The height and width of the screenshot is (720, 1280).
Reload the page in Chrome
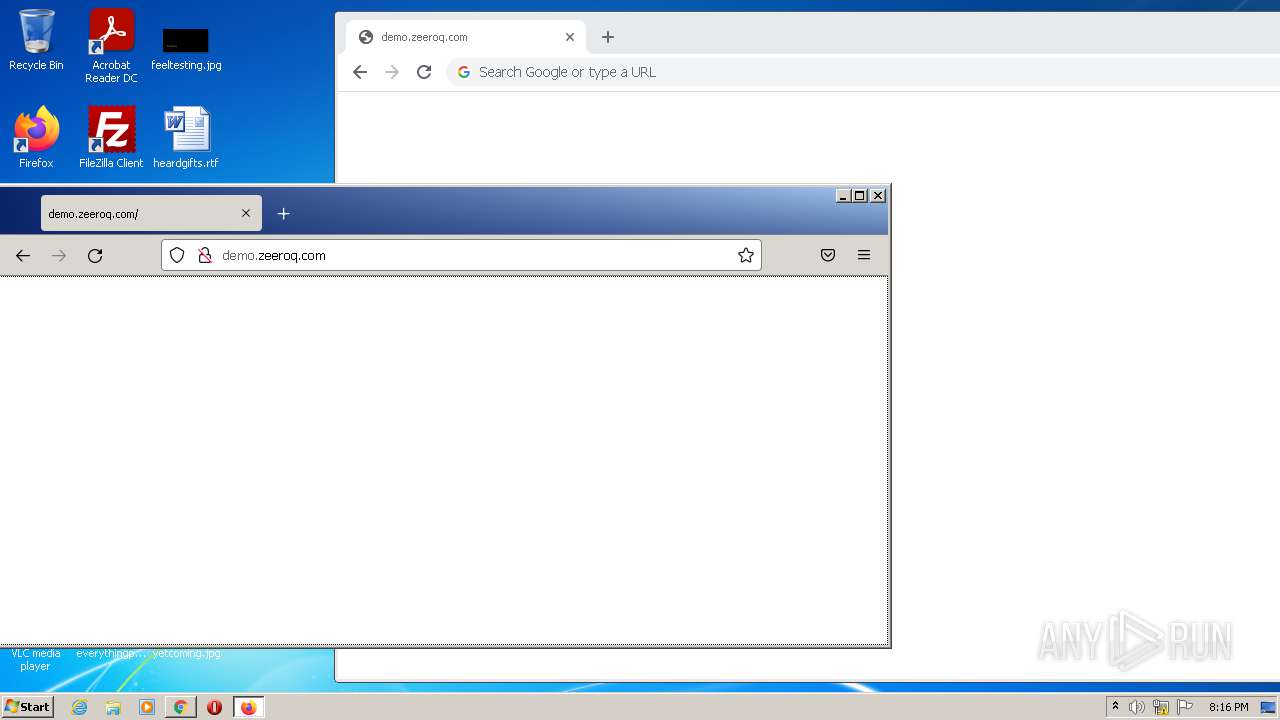click(x=424, y=72)
